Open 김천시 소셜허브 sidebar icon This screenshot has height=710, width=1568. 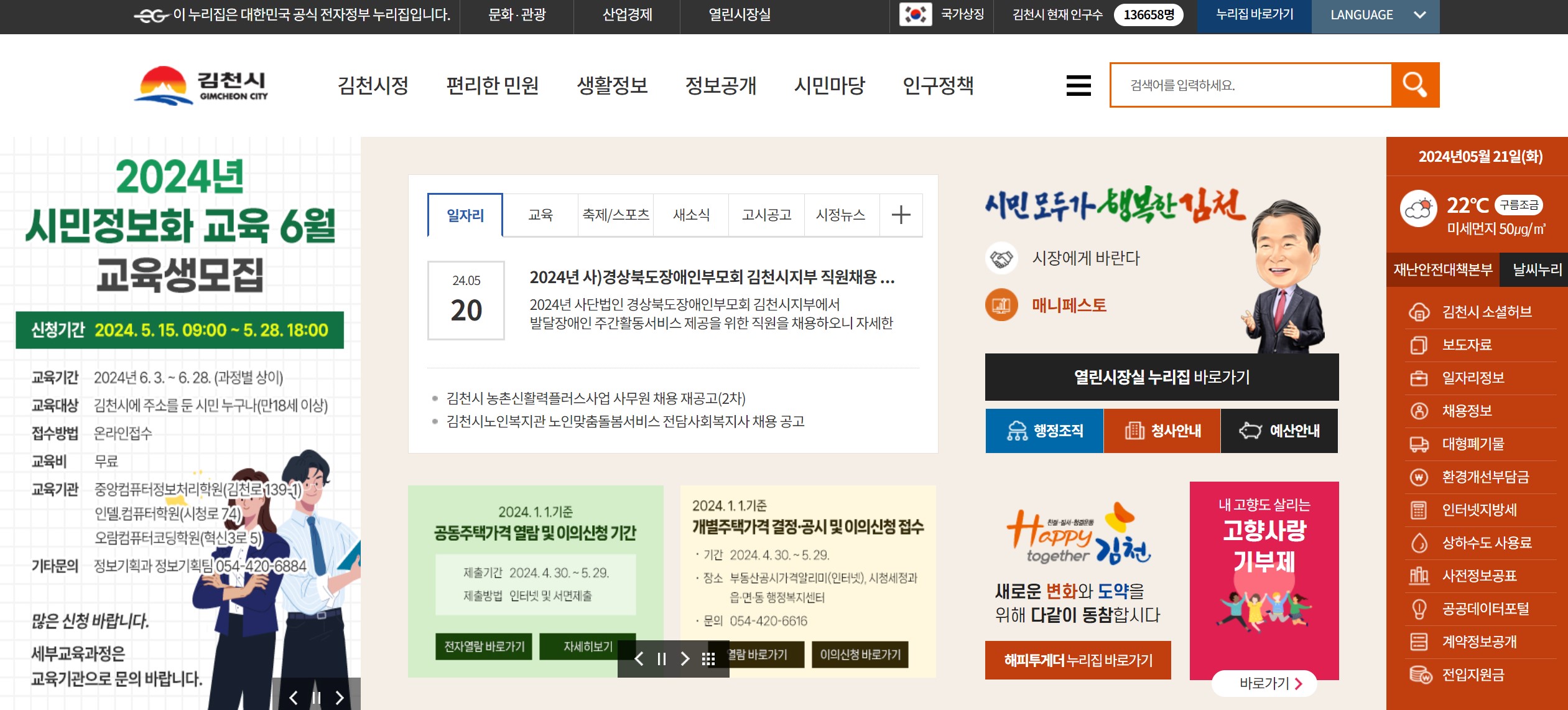(1419, 312)
